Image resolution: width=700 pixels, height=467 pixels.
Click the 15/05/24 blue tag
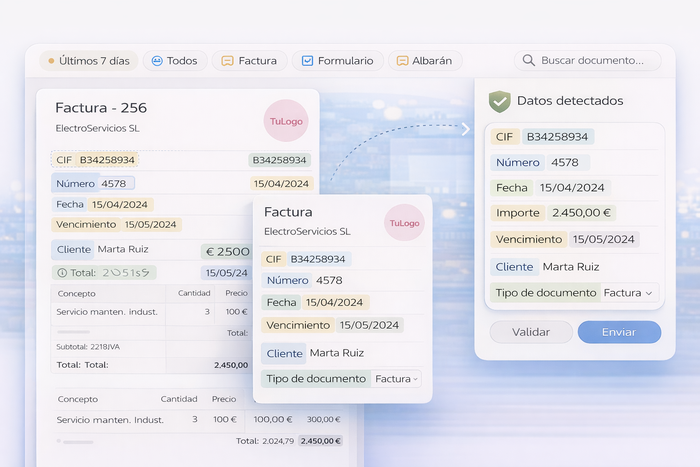coord(226,273)
